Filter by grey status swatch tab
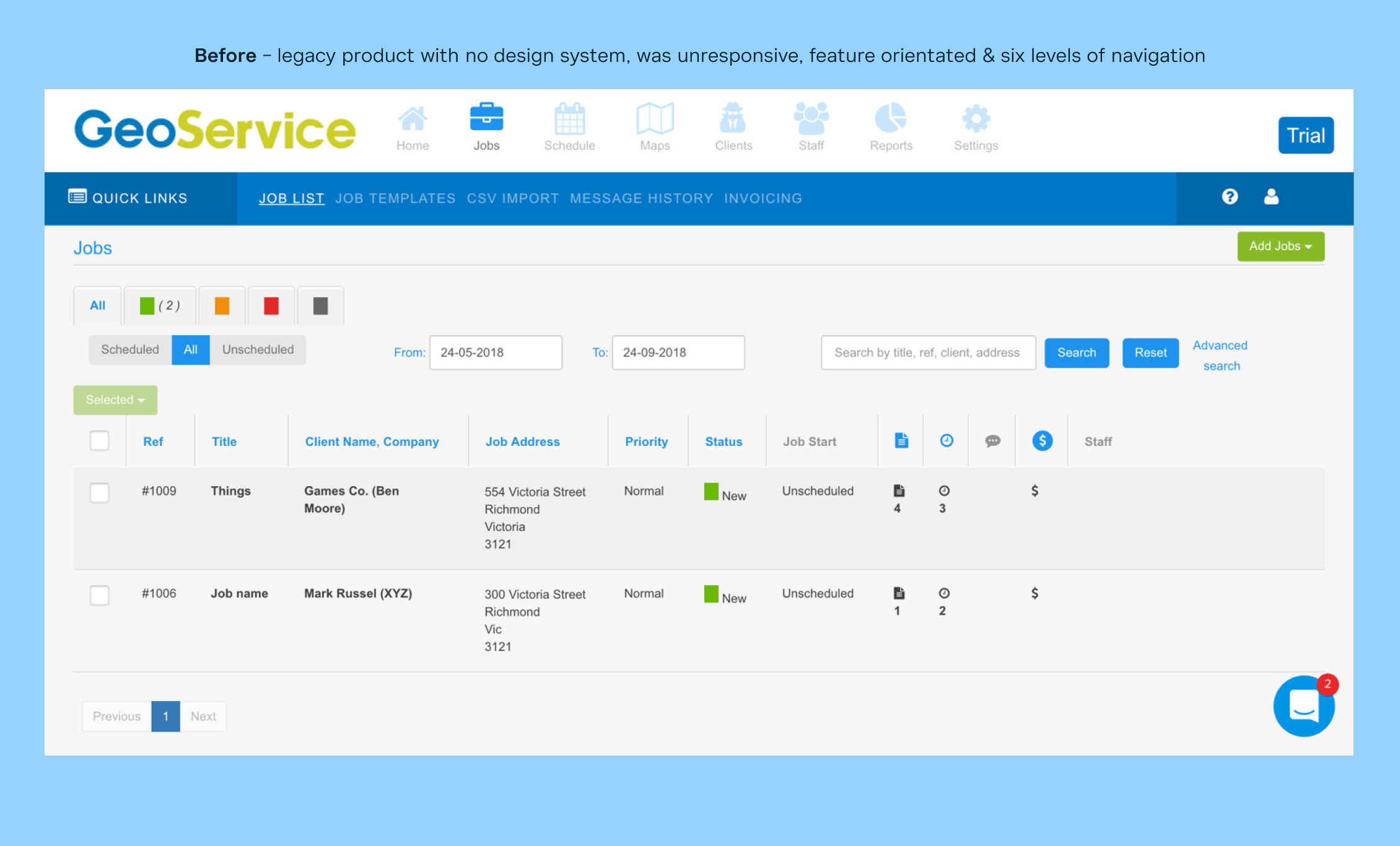1400x846 pixels. pos(320,305)
